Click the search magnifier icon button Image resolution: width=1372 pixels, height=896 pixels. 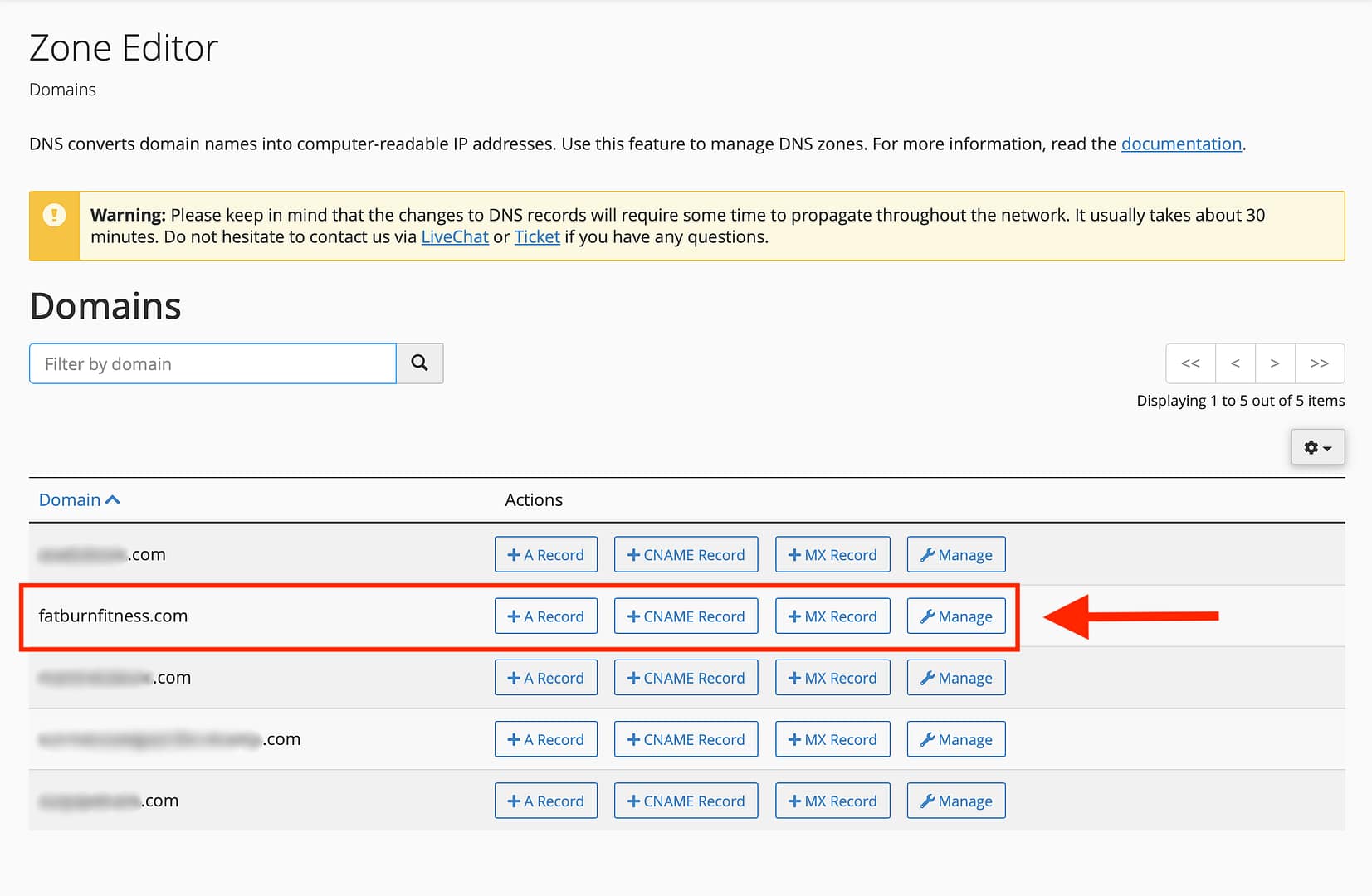419,363
